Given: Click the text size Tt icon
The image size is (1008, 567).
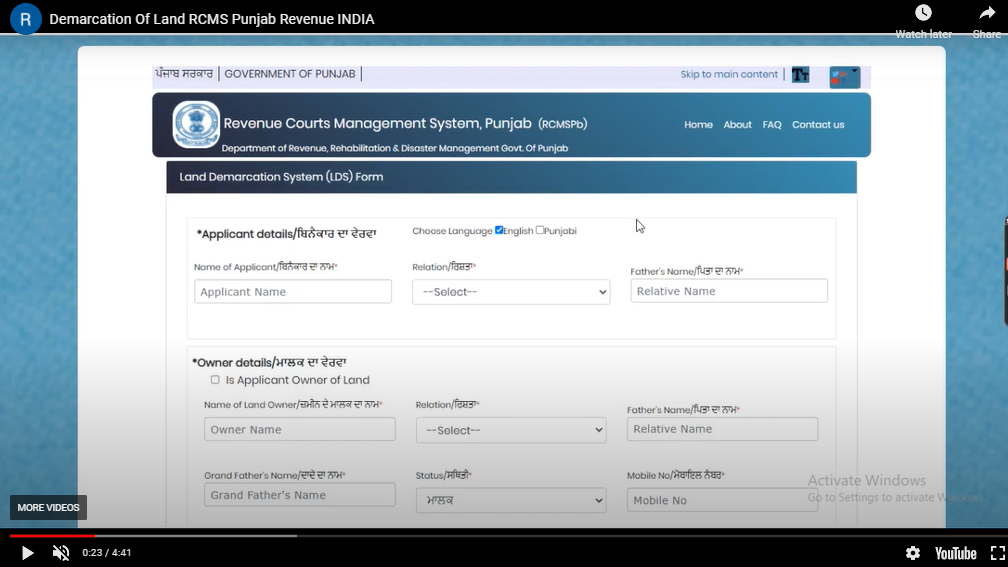Looking at the screenshot, I should [800, 75].
